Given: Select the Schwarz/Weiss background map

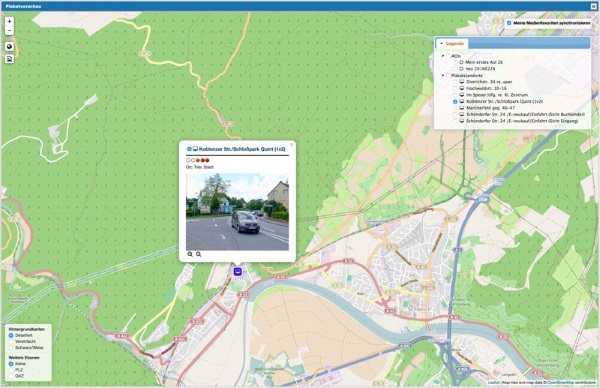Looking at the screenshot, I should pos(11,348).
